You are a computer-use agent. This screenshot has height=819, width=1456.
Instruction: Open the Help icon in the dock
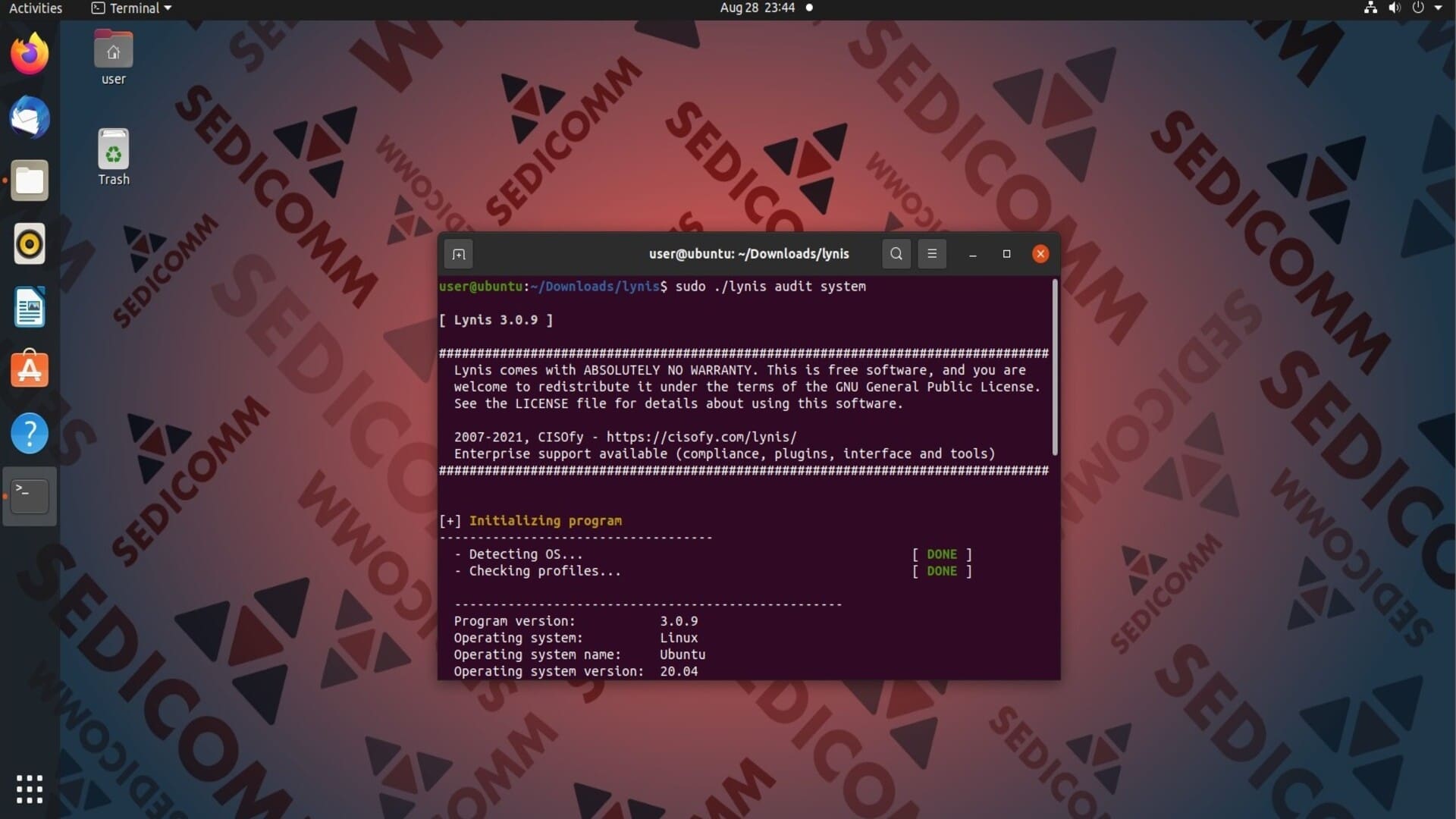click(x=30, y=433)
